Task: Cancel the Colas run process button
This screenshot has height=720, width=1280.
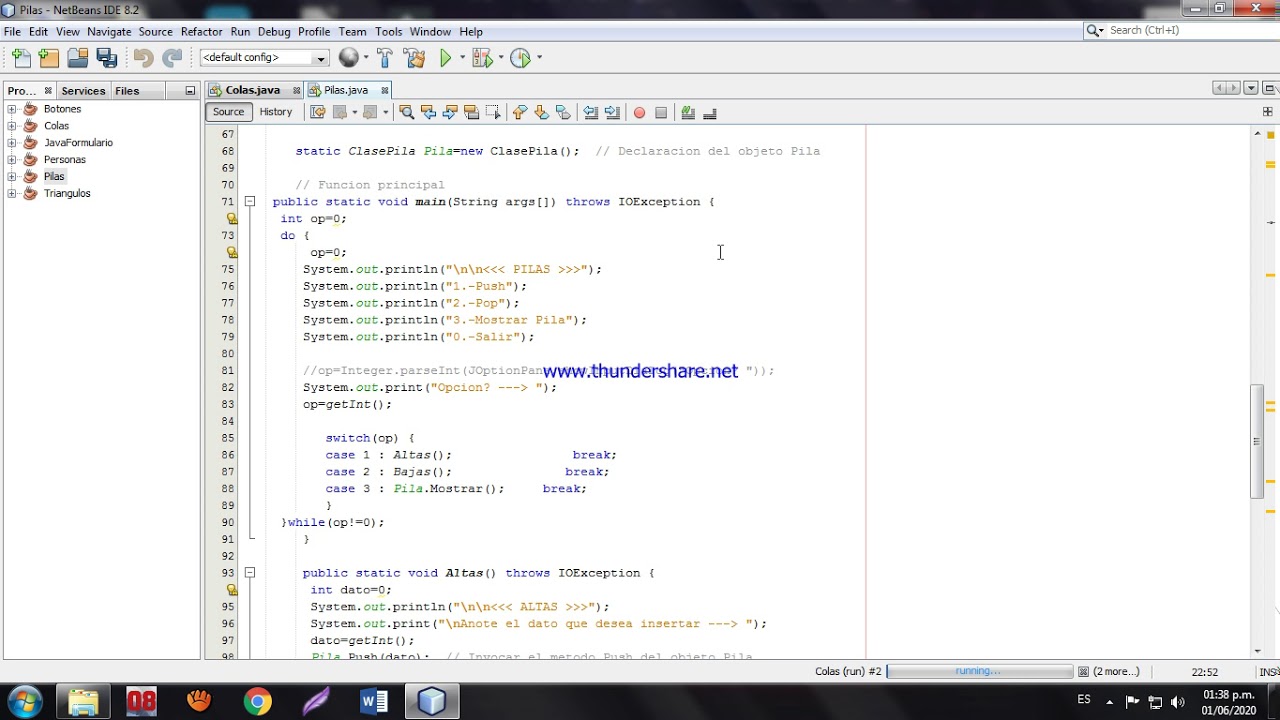Action: coord(1082,672)
